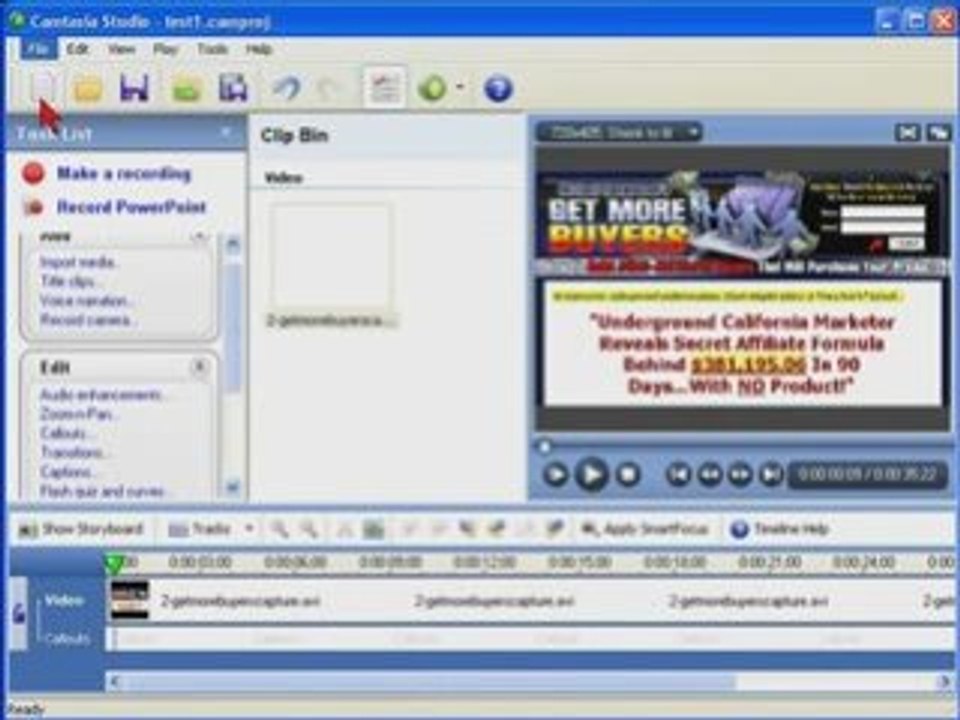Click the Record PowerPoint icon
Screen dimensions: 960x720
tap(34, 208)
